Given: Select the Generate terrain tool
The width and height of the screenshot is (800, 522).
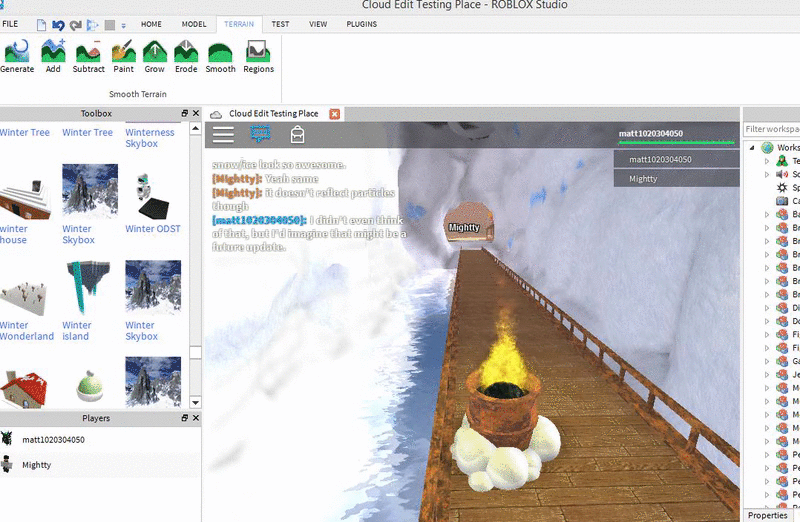Looking at the screenshot, I should [x=17, y=57].
